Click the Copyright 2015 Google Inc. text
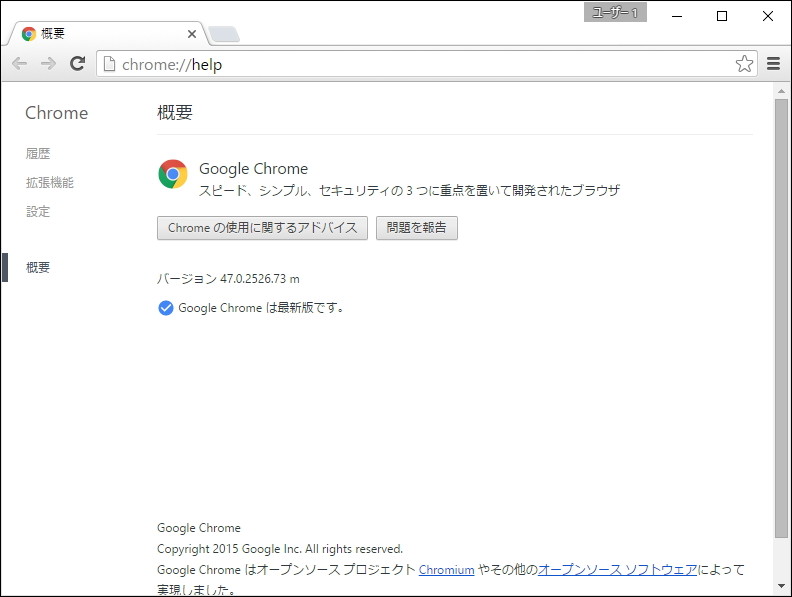The image size is (792, 597). (x=280, y=549)
